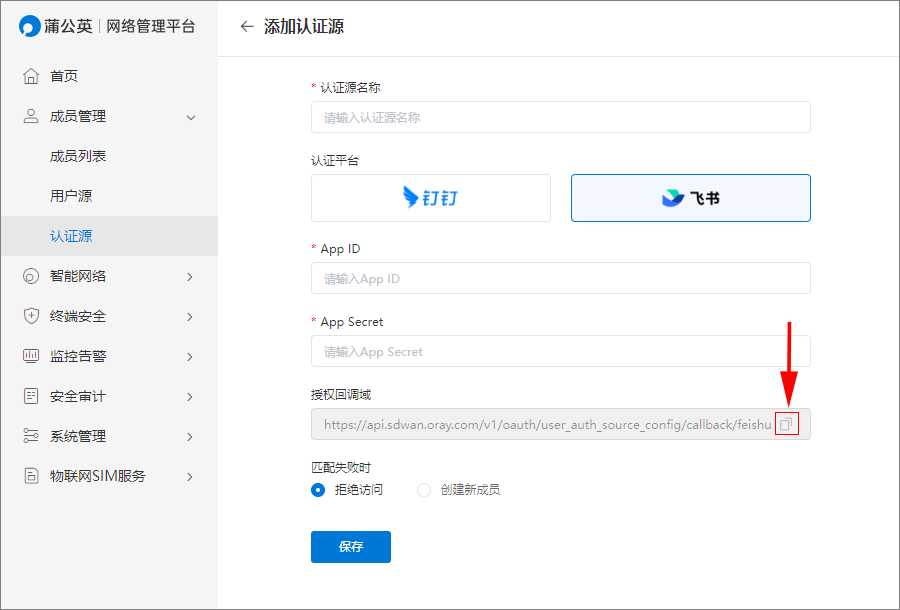Screen dimensions: 900x610
Task: Click the 安全审计 document icon
Action: pos(31,396)
